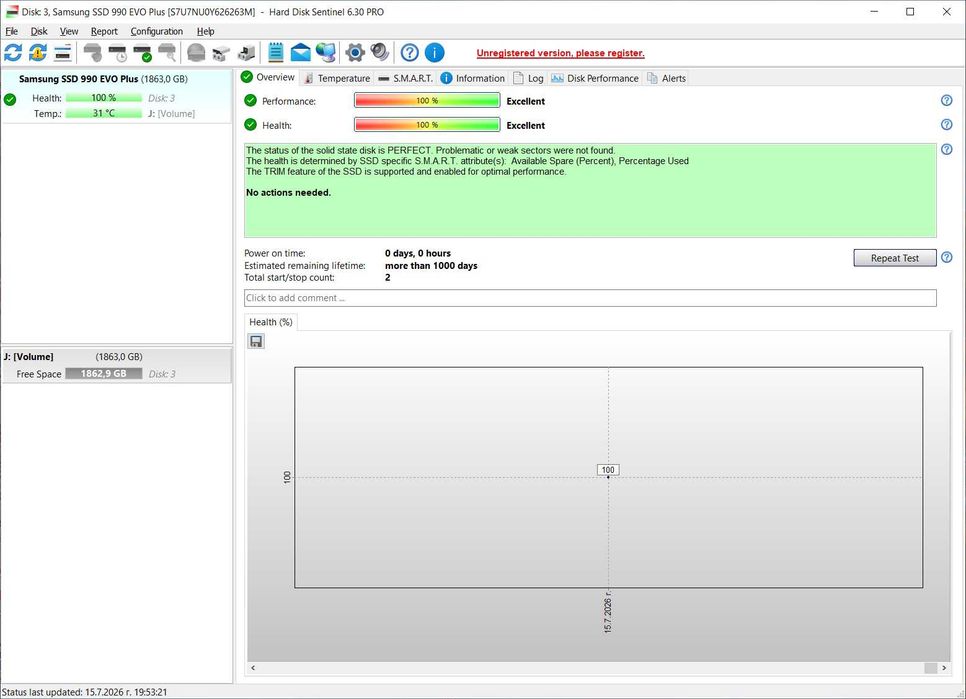The image size is (966, 699).
Task: Open the blue notepad report icon
Action: click(x=275, y=53)
